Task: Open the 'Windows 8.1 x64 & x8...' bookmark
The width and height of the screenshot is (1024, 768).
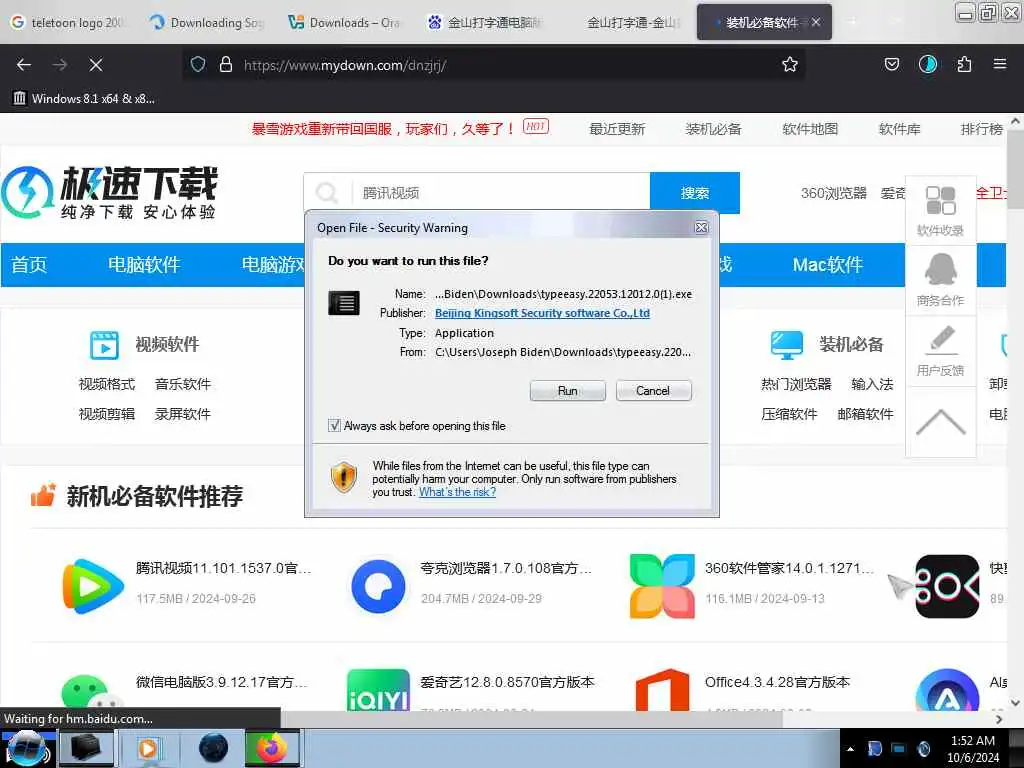Action: (x=84, y=99)
